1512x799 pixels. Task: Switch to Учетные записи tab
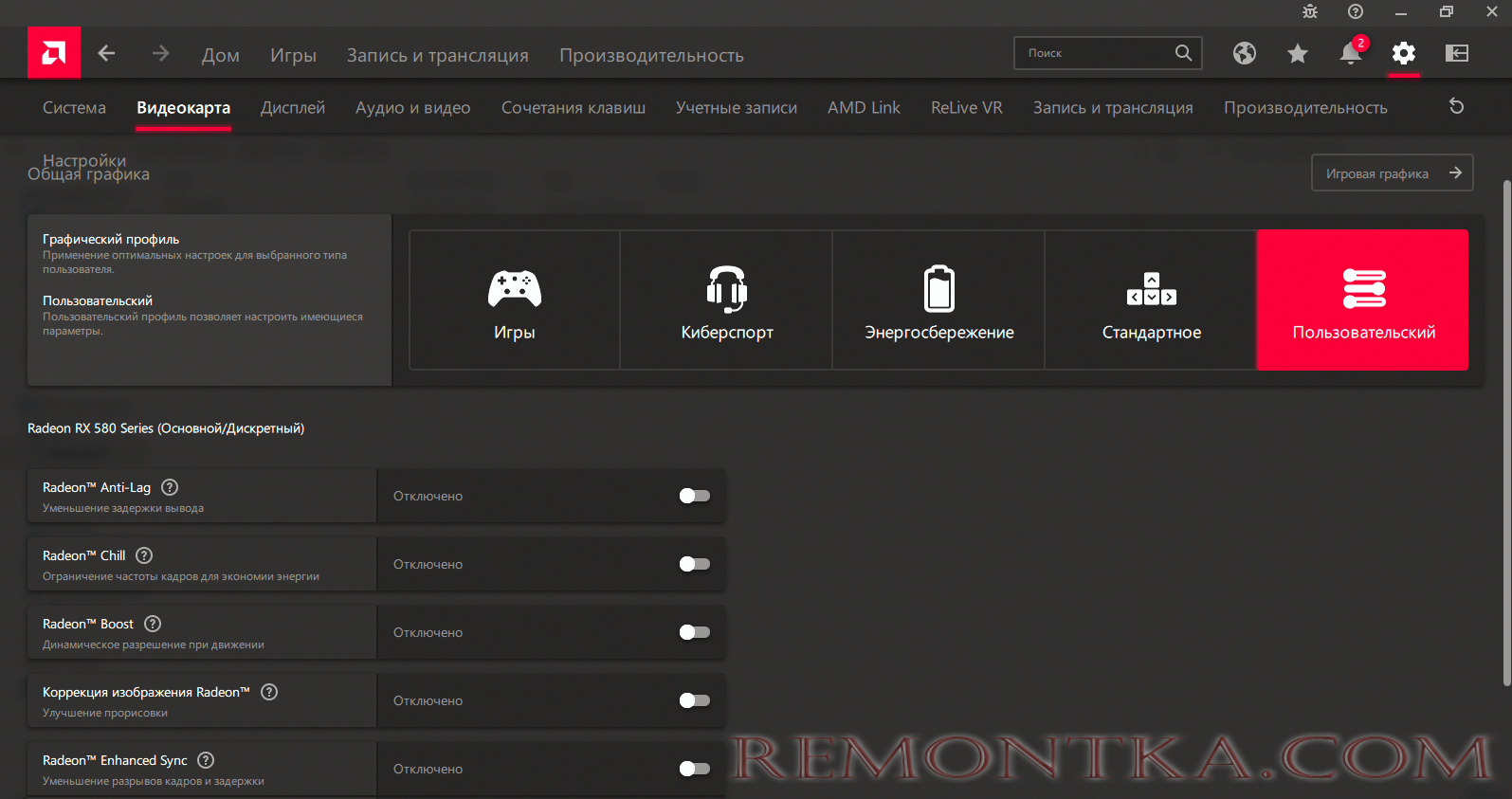(737, 107)
